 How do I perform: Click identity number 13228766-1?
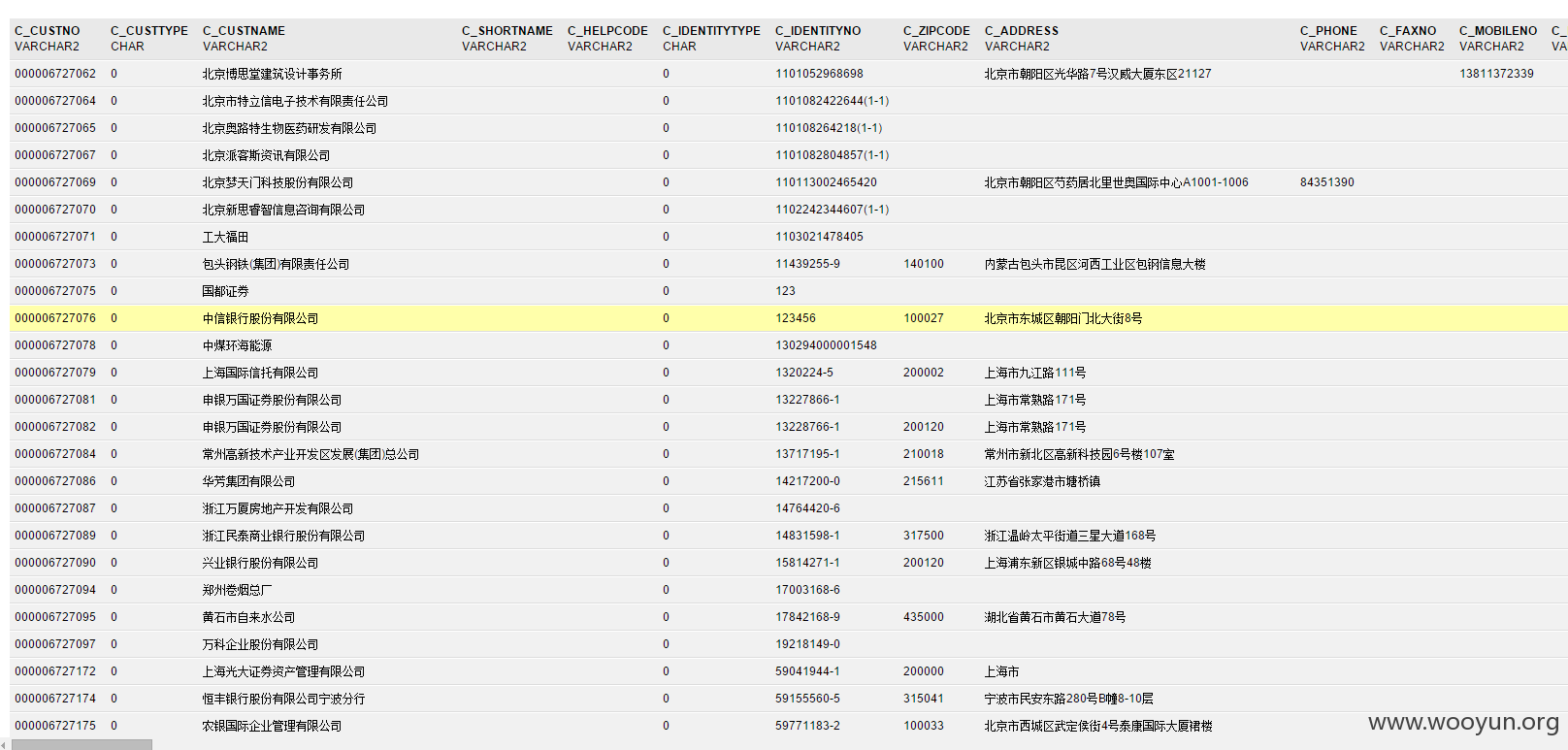tap(807, 427)
